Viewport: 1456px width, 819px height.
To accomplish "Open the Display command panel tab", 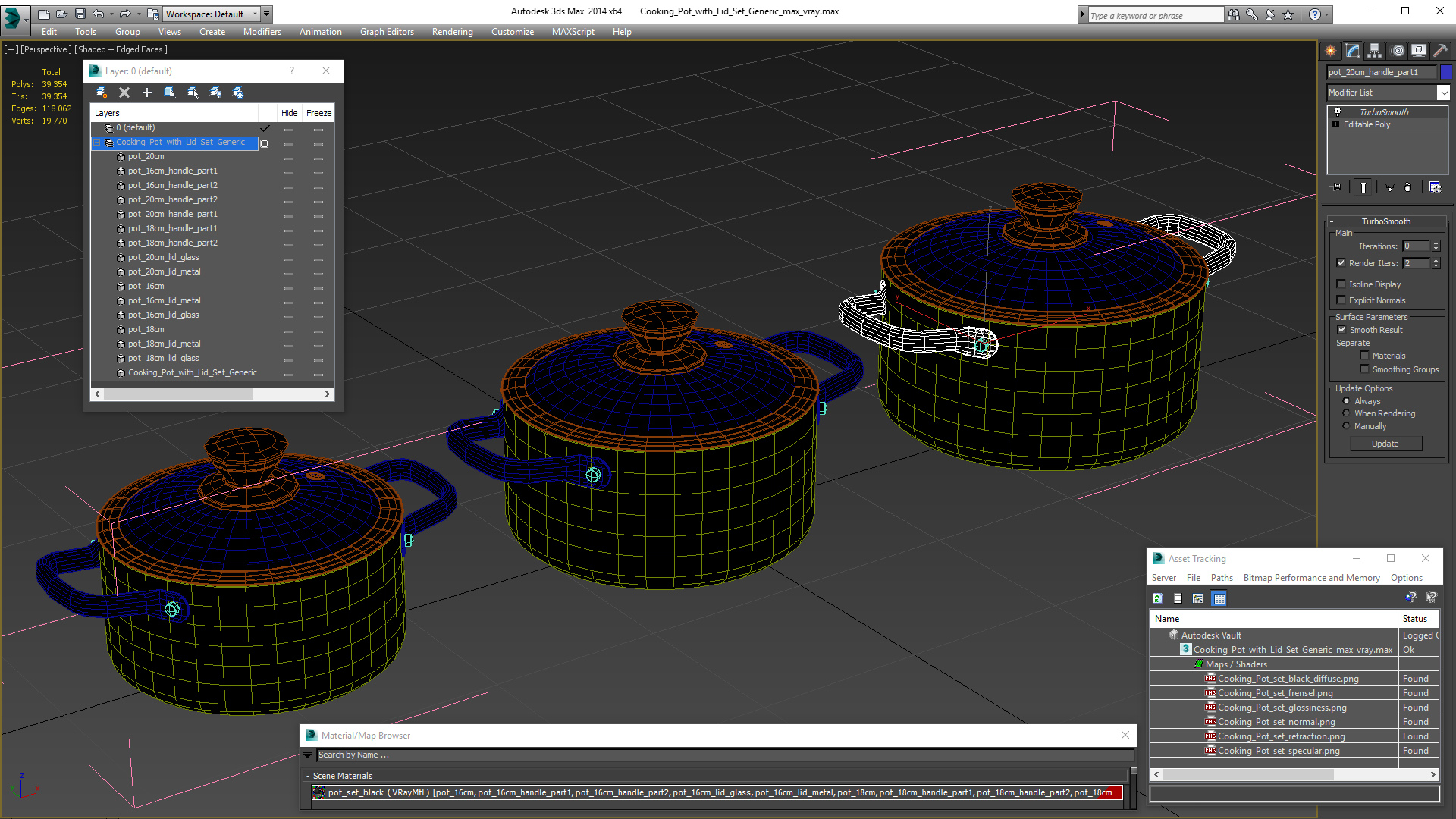I will [x=1419, y=51].
